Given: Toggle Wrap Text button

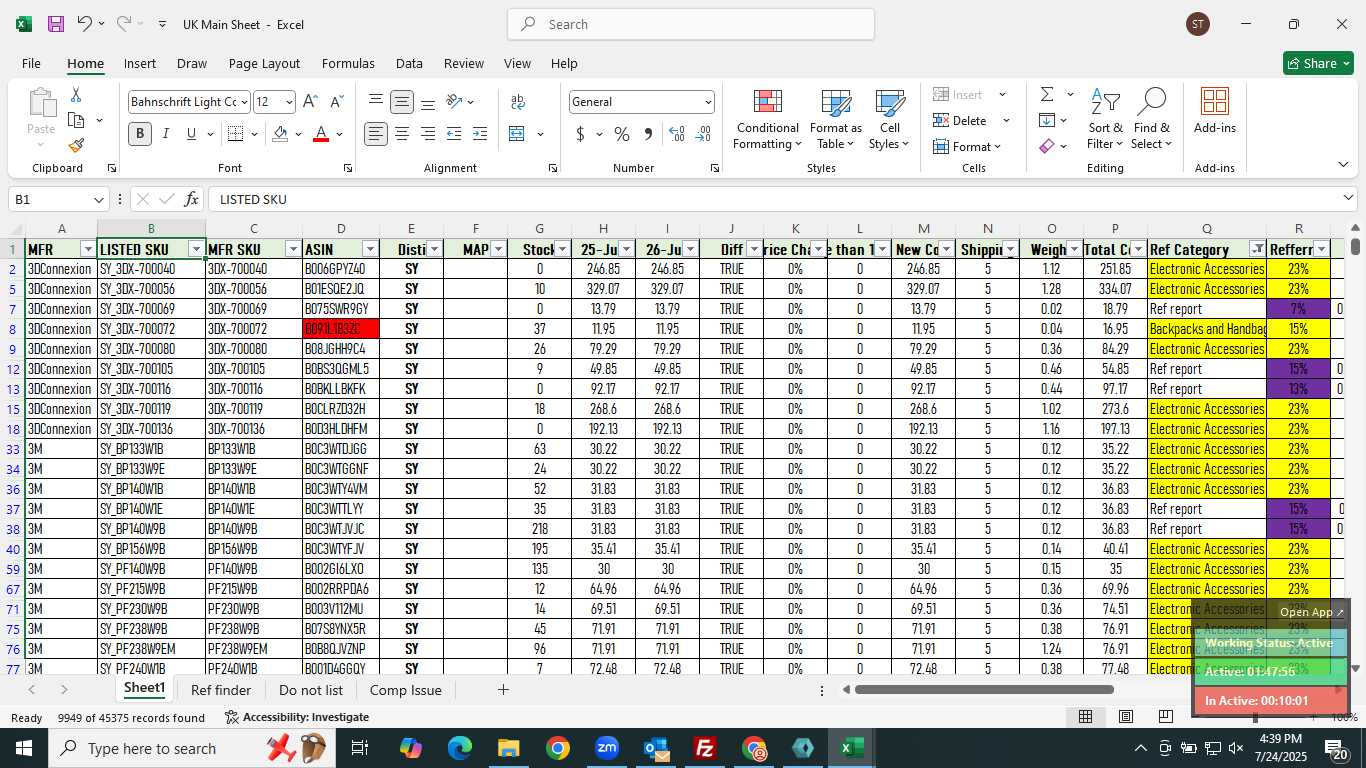Looking at the screenshot, I should tap(518, 102).
